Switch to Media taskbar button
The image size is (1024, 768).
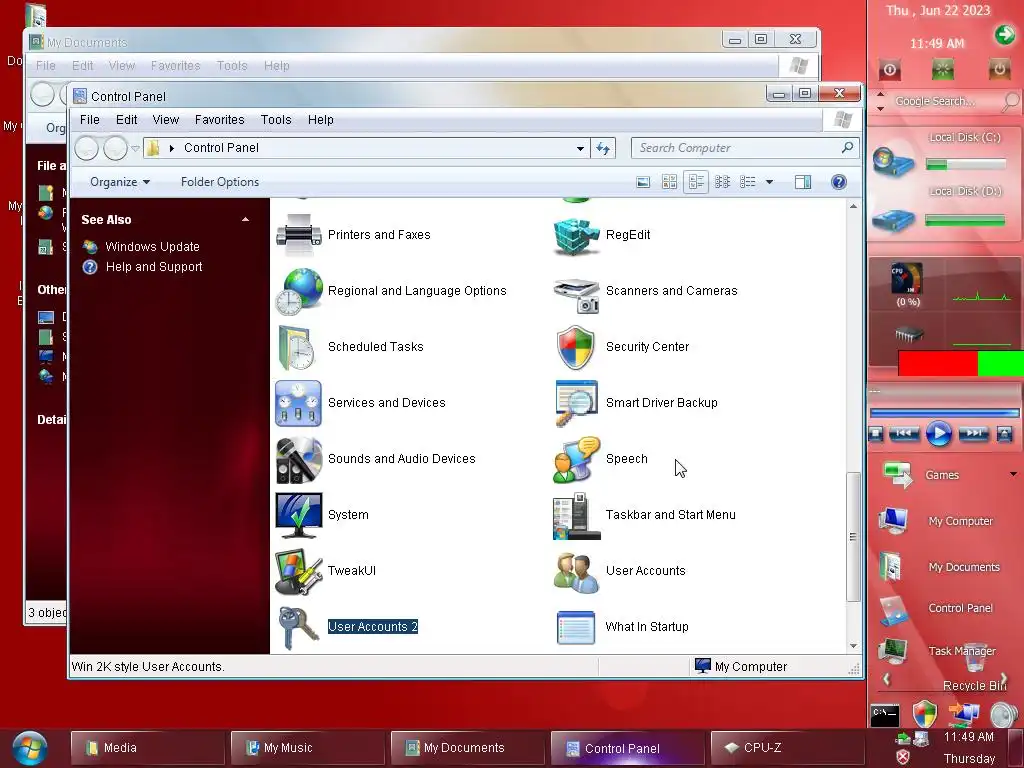point(147,748)
